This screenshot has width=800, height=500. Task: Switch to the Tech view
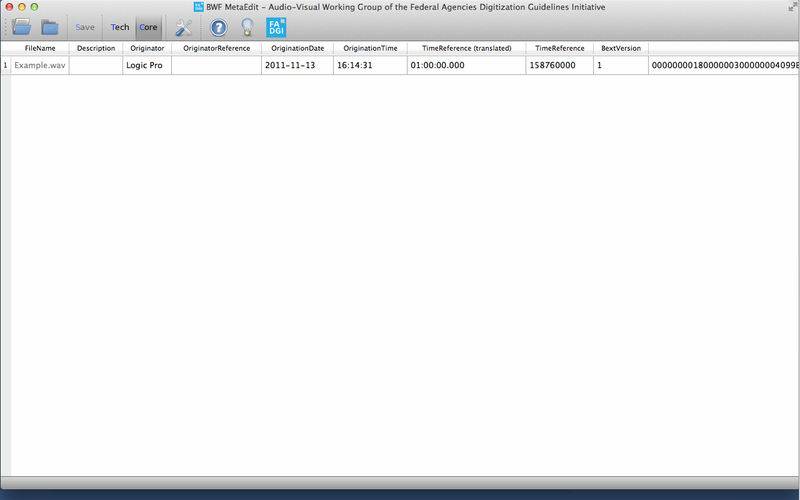pyautogui.click(x=119, y=27)
